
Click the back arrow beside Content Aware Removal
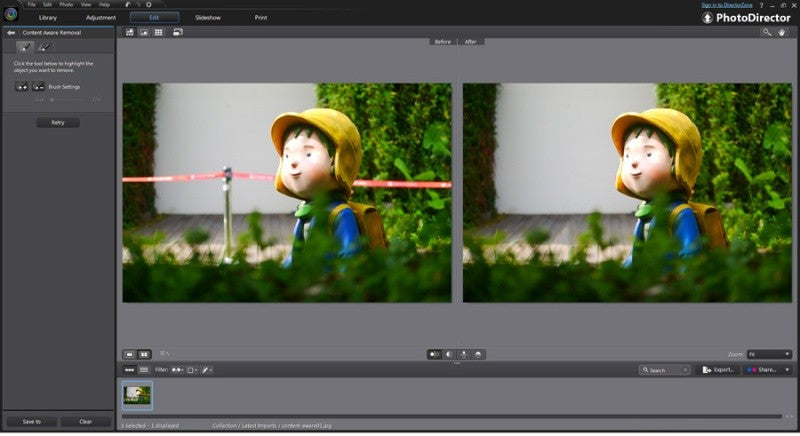(11, 33)
